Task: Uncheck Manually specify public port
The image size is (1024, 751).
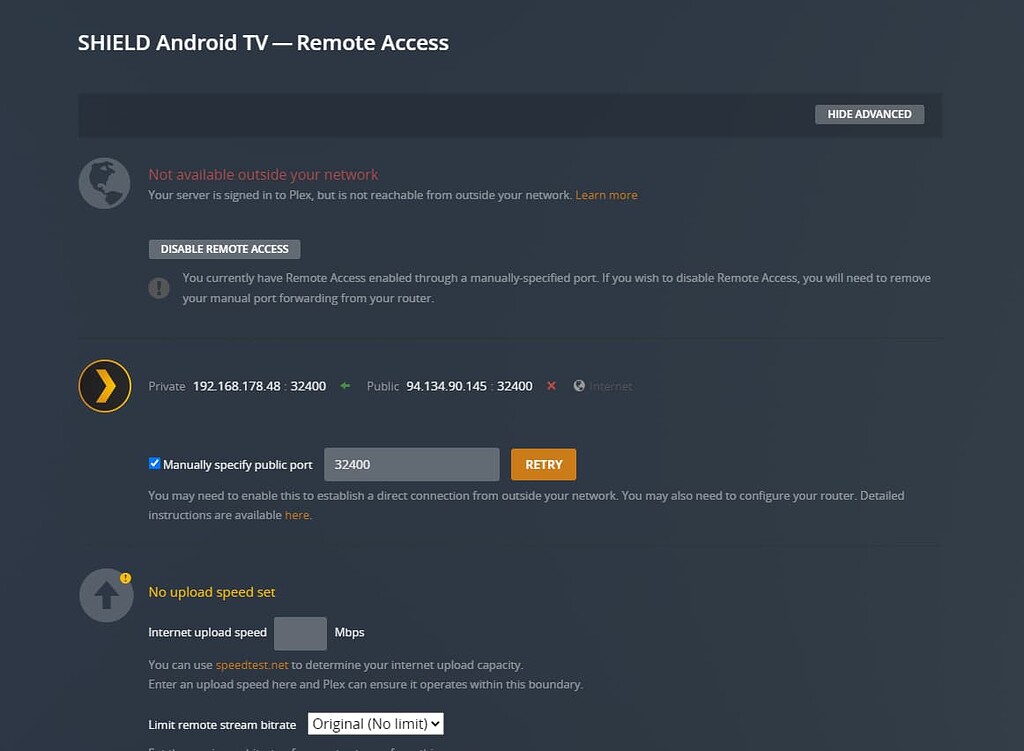Action: click(x=154, y=462)
